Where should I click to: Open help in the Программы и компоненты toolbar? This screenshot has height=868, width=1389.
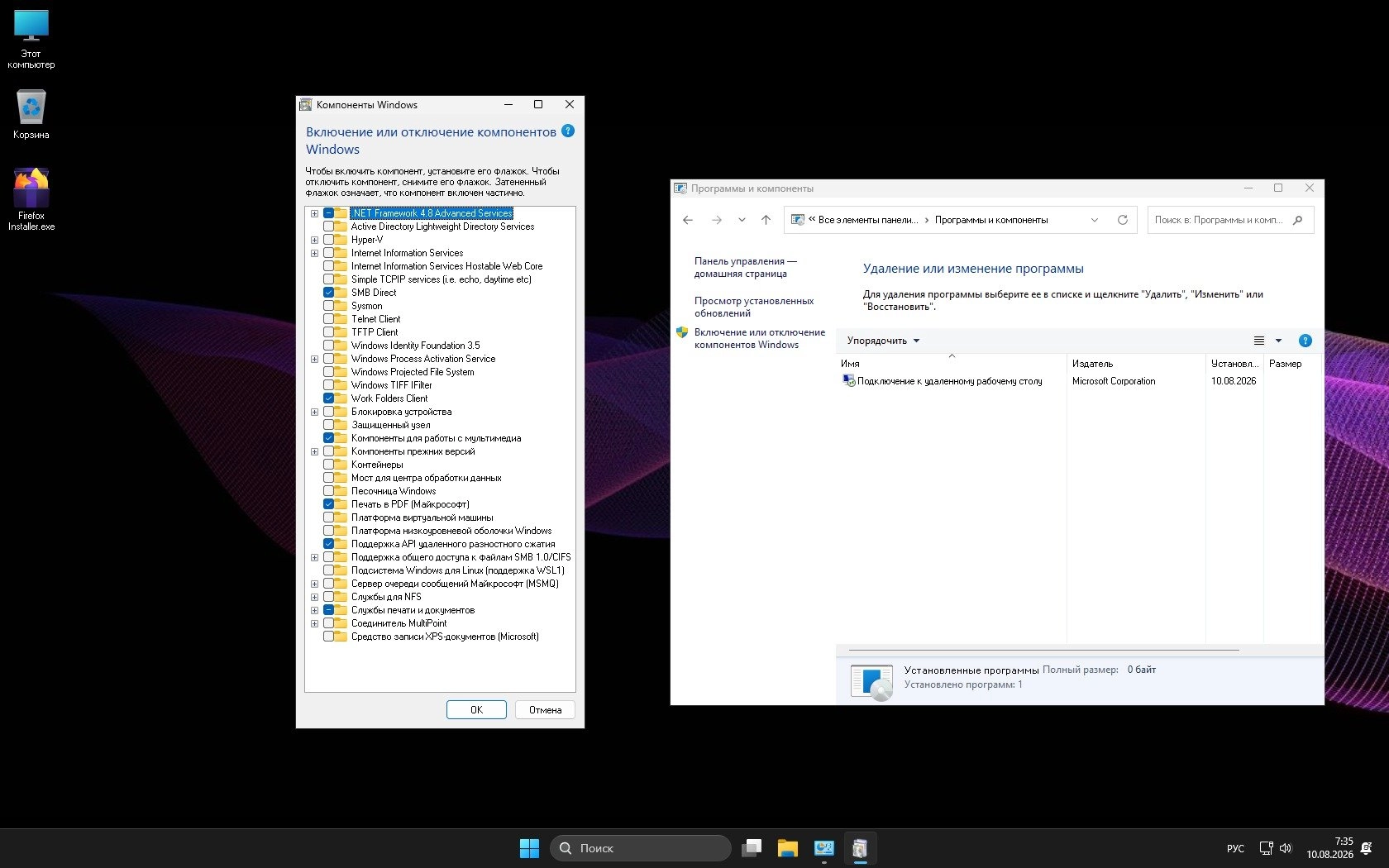click(x=1305, y=341)
